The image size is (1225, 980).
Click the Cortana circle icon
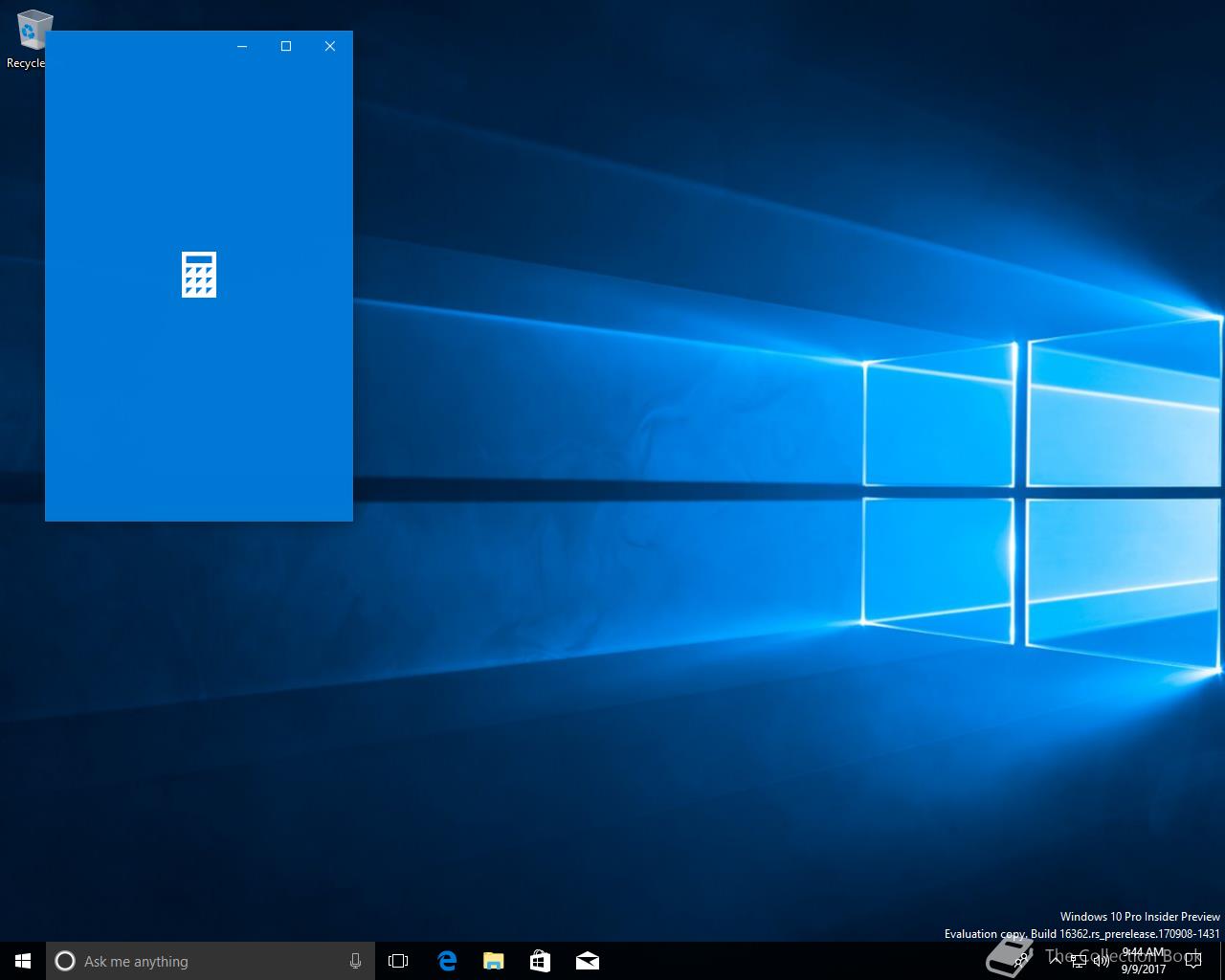click(65, 961)
